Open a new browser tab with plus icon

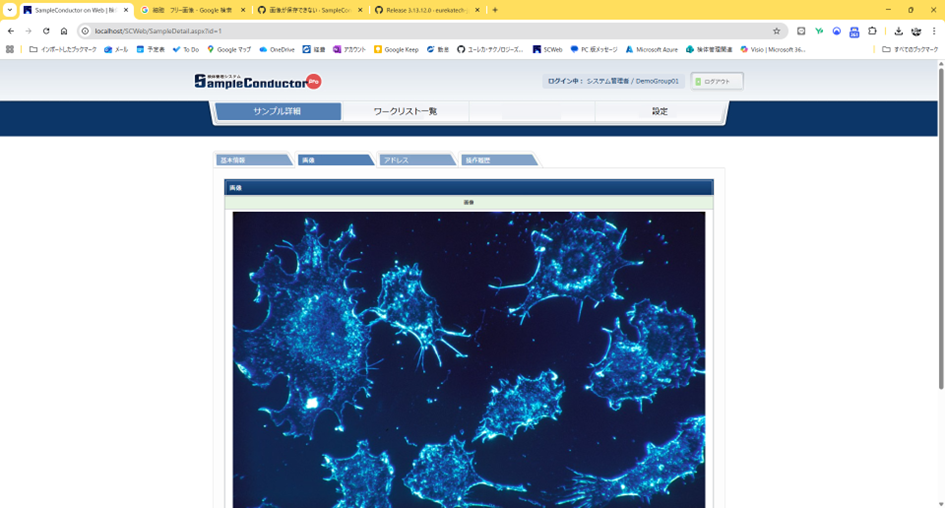point(495,10)
